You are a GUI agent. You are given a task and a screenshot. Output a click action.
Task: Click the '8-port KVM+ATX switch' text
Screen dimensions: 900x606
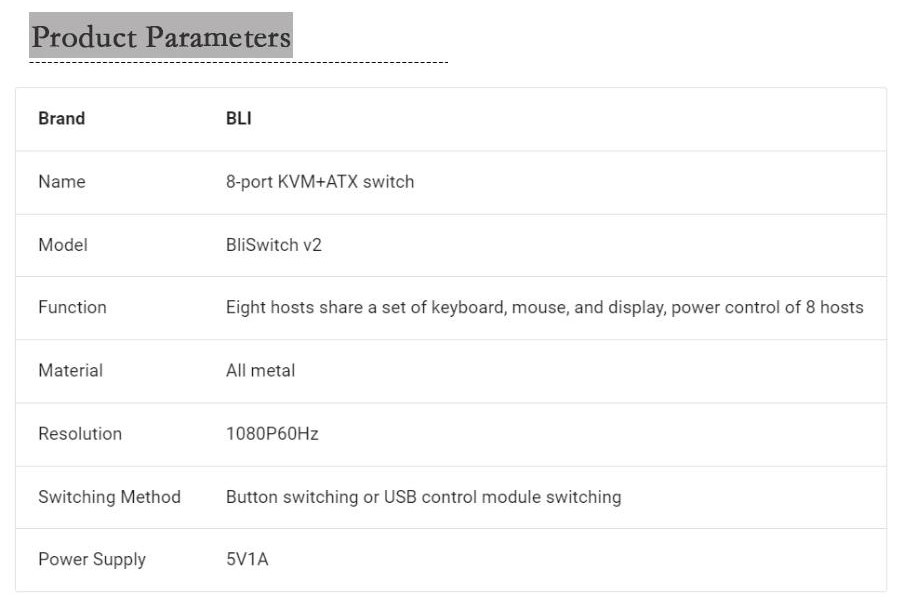[x=319, y=182]
